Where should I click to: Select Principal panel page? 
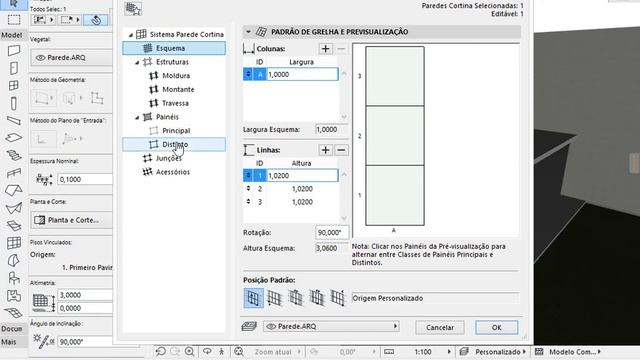click(x=176, y=131)
